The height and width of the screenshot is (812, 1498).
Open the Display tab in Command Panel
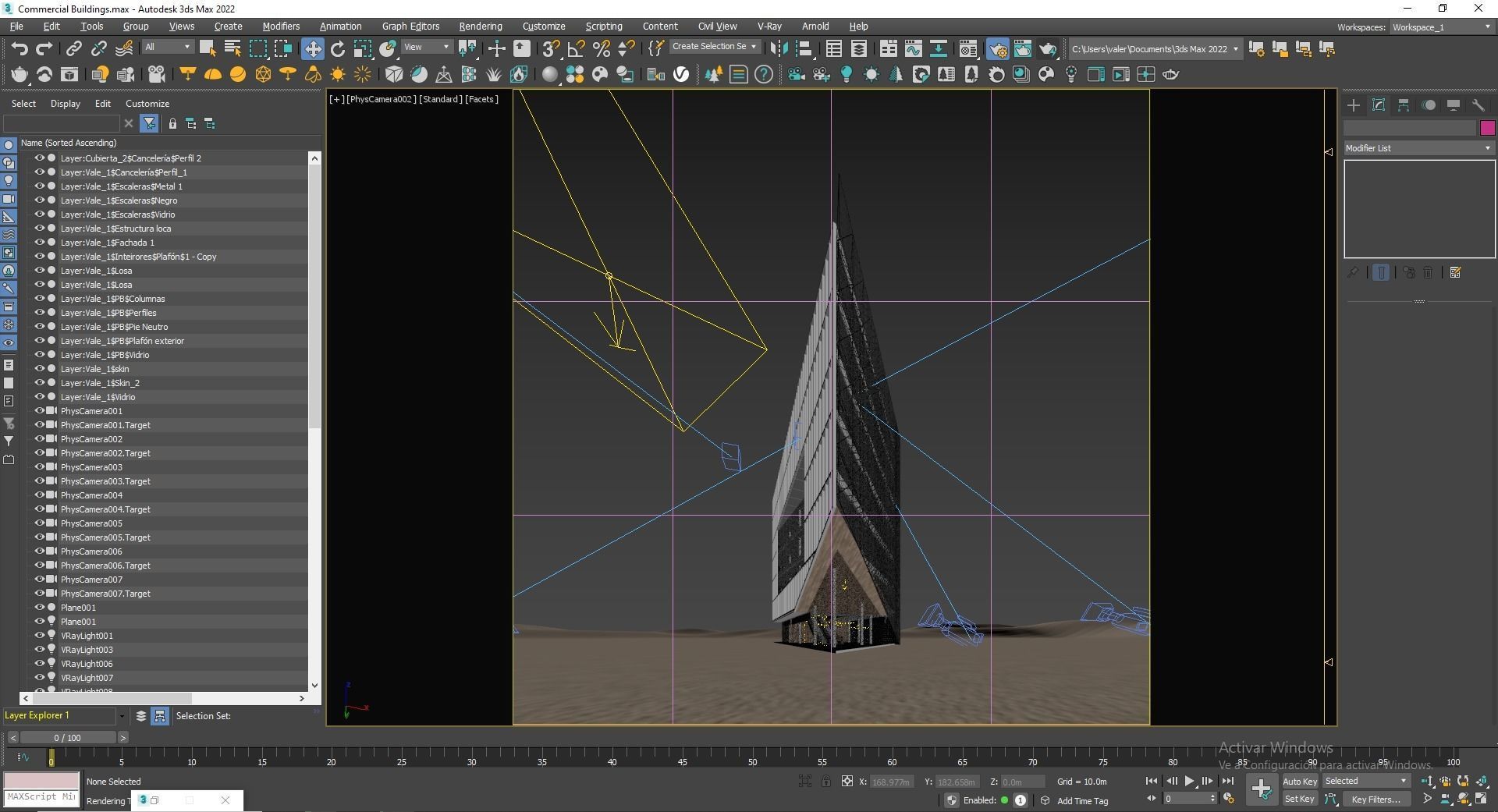click(x=1454, y=105)
